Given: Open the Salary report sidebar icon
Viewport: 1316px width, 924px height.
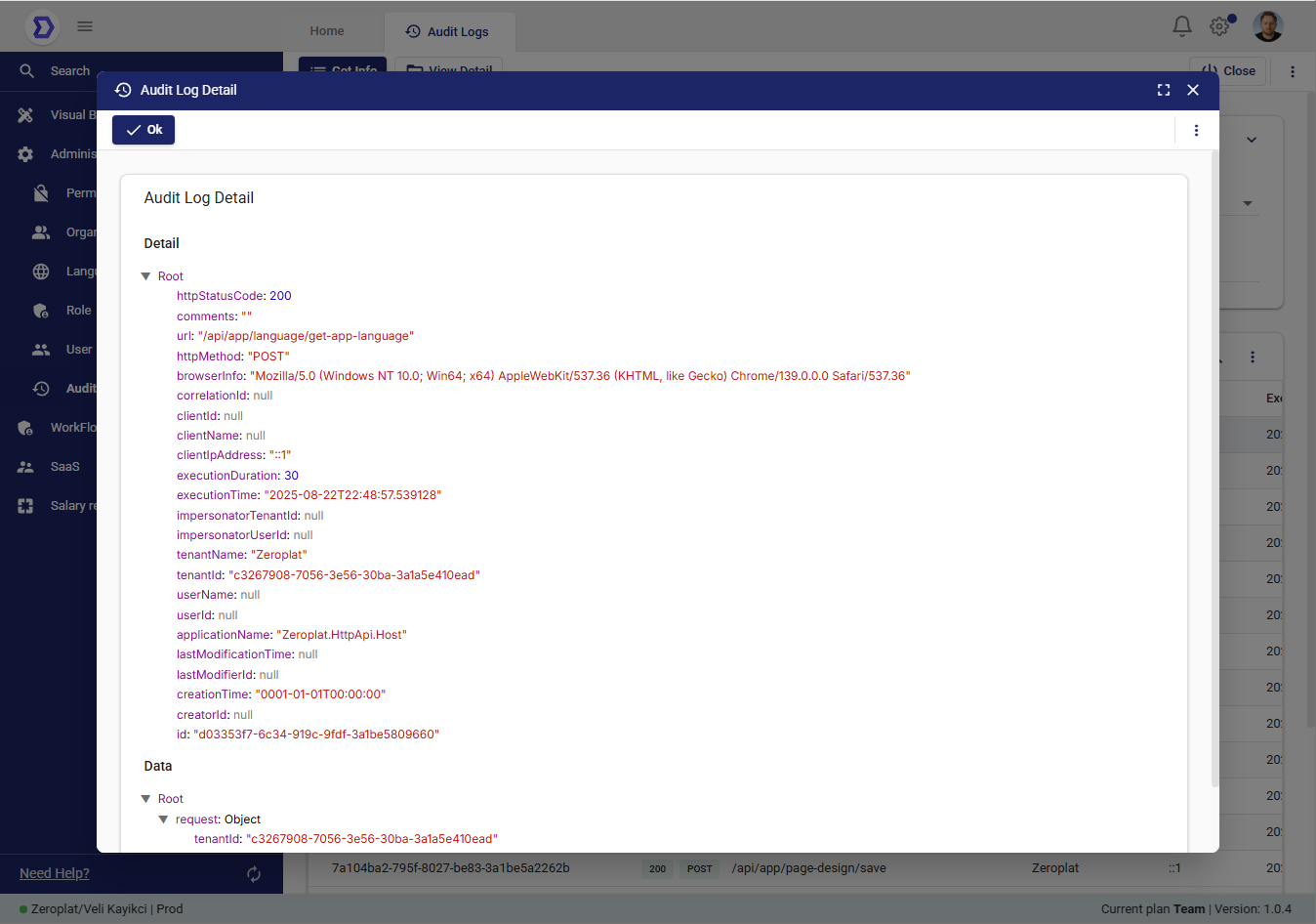Looking at the screenshot, I should click(26, 506).
